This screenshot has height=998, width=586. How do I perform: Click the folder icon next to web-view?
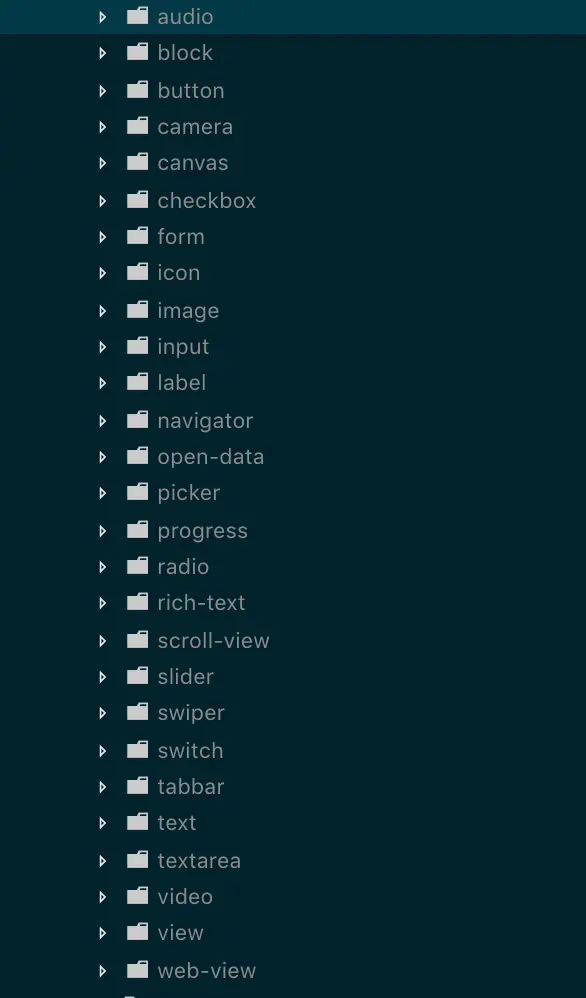click(x=137, y=970)
